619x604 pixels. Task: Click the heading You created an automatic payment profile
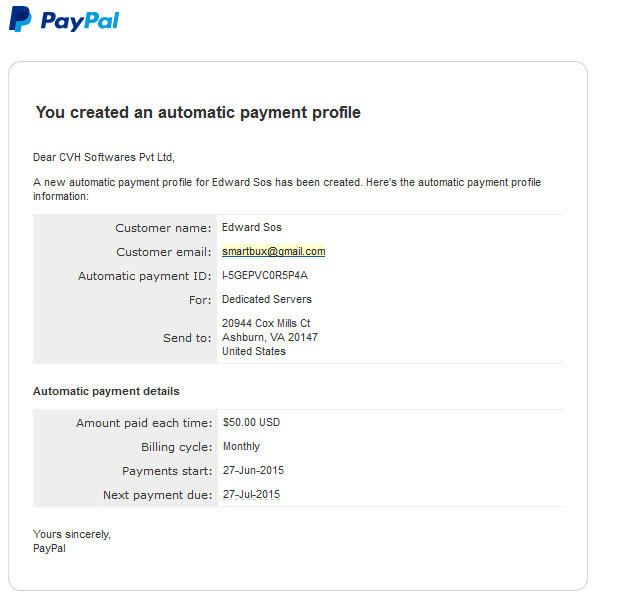pos(198,113)
